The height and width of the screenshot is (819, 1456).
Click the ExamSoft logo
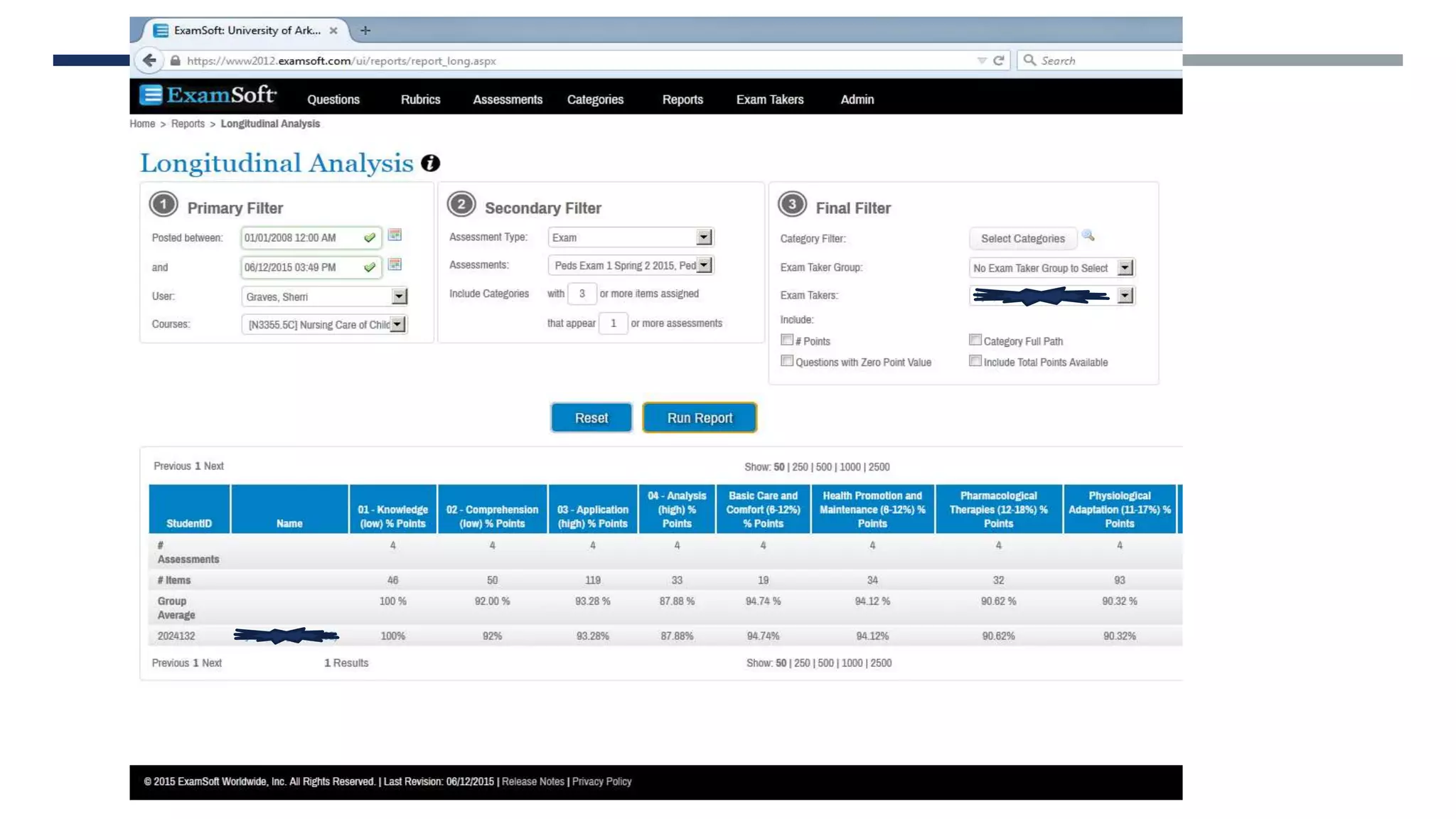[208, 95]
